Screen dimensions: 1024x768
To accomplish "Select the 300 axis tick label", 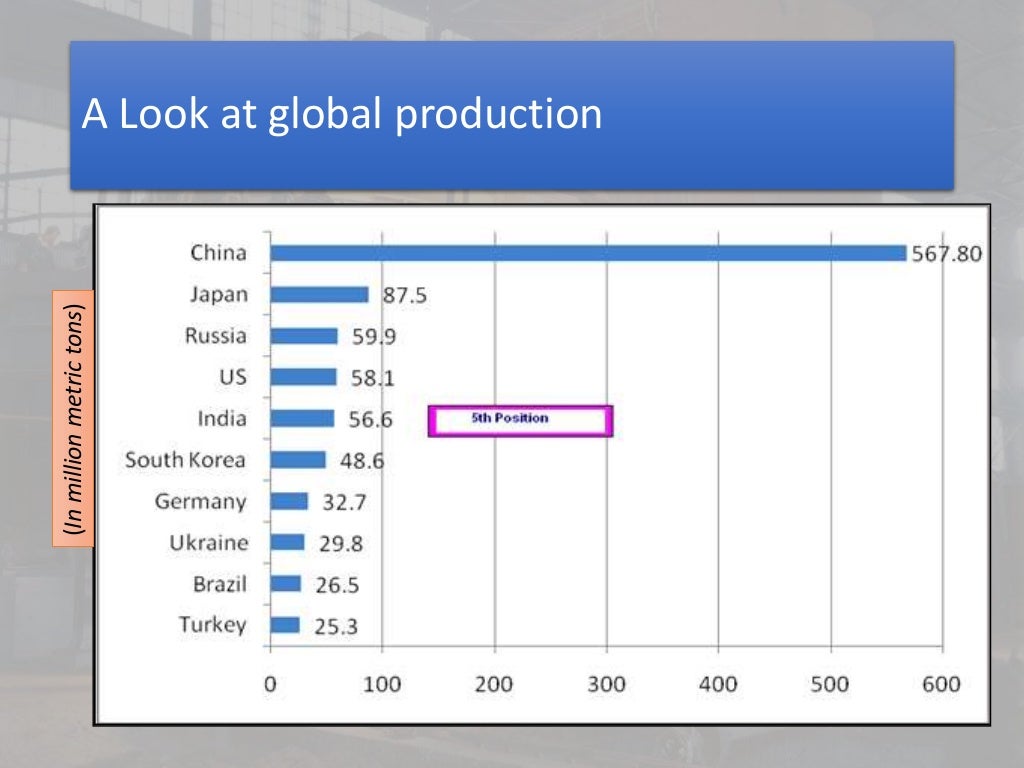I will (606, 684).
